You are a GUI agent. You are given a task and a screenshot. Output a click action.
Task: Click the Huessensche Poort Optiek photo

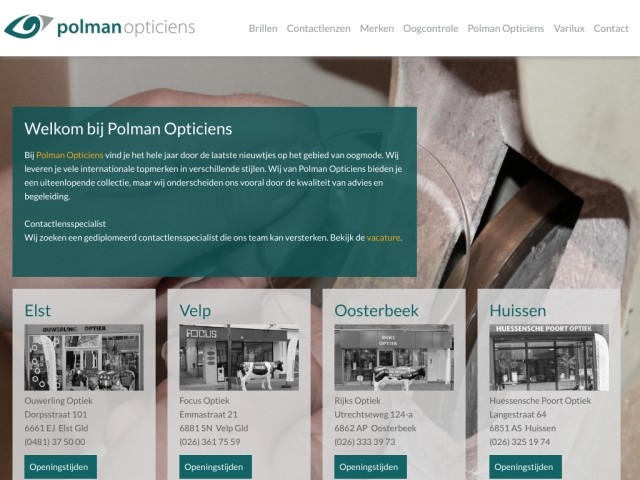click(549, 358)
